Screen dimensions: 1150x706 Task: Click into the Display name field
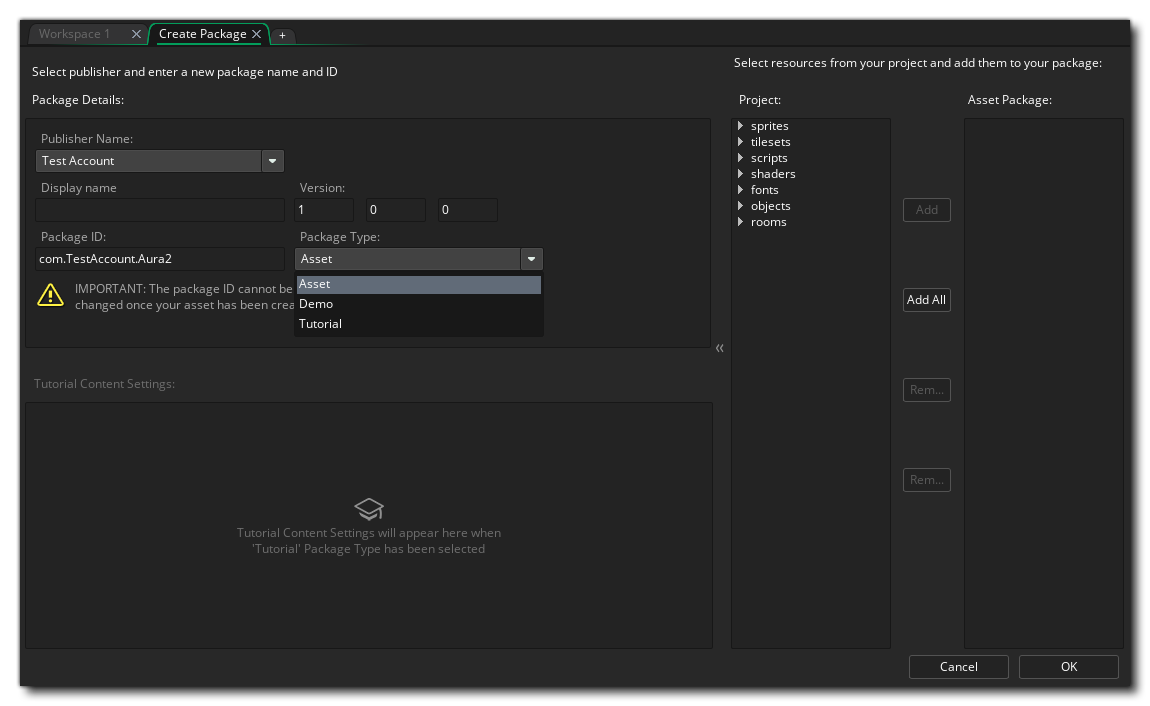pos(160,210)
